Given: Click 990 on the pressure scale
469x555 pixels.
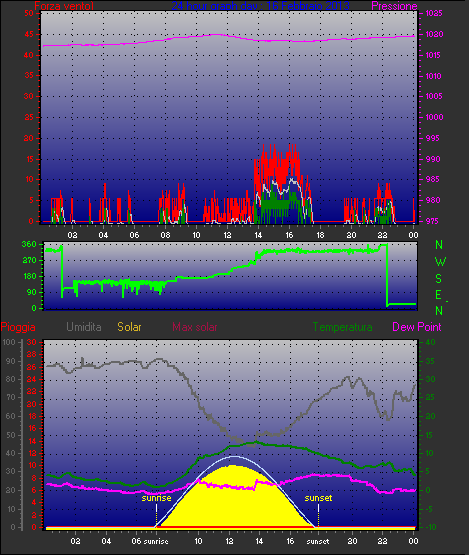Looking at the screenshot, I should (x=433, y=159).
